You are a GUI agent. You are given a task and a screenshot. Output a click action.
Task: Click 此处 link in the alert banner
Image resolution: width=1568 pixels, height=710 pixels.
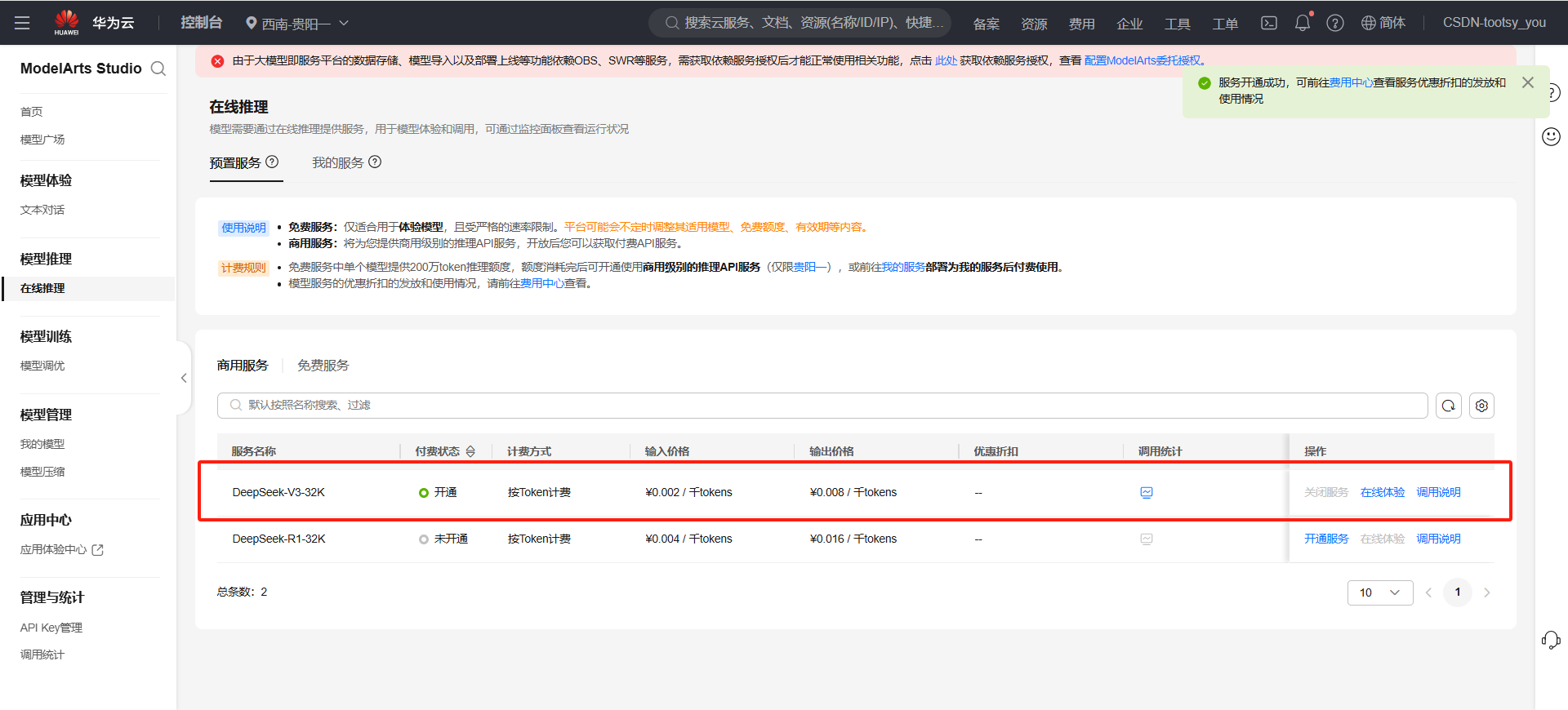pyautogui.click(x=946, y=60)
